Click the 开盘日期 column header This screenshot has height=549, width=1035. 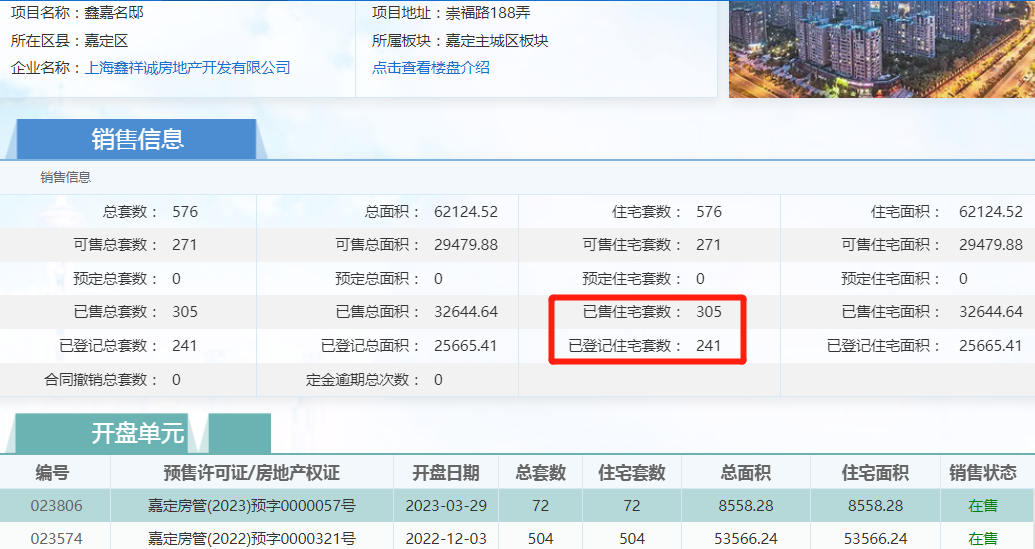(x=446, y=472)
